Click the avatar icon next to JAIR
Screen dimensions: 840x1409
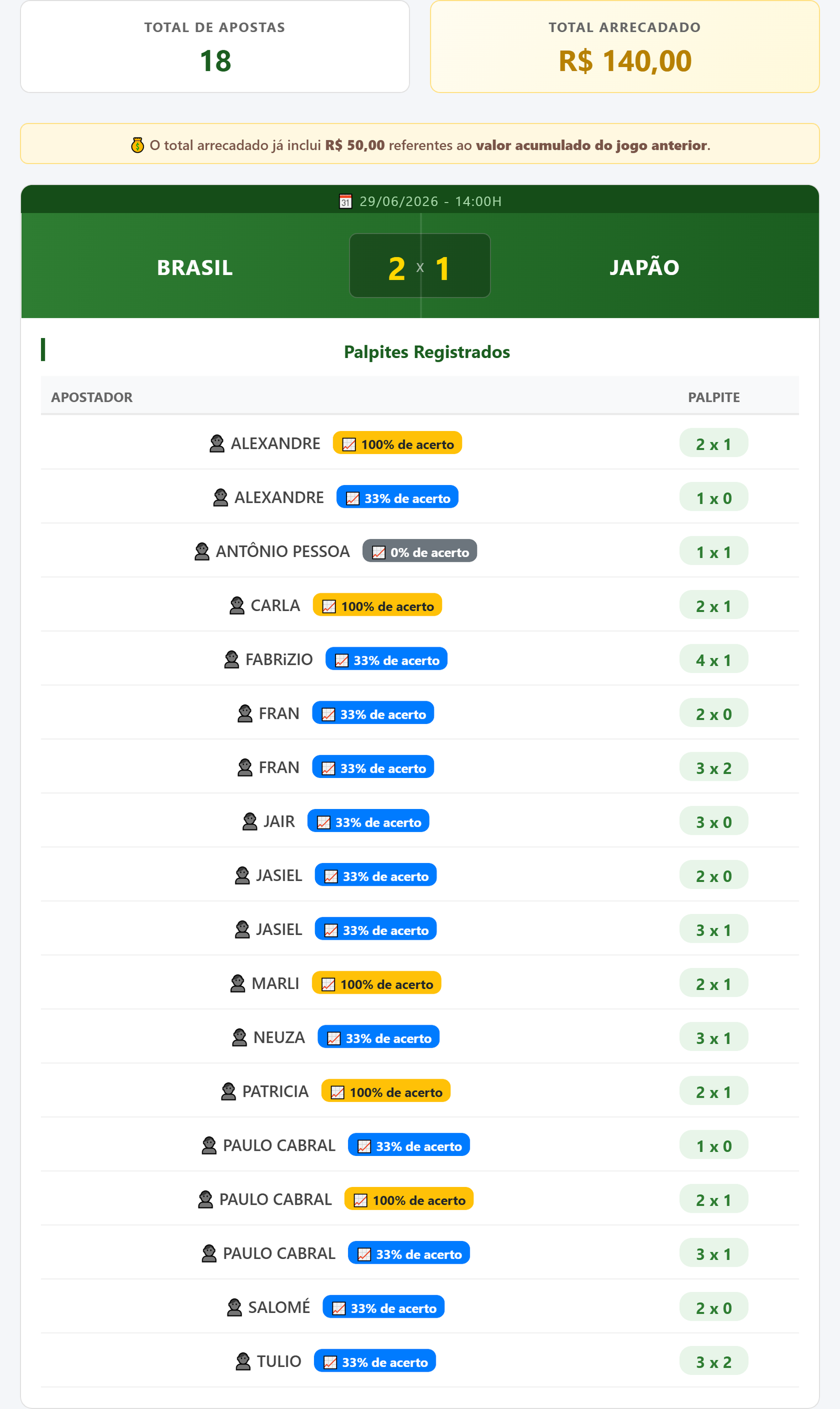click(x=249, y=822)
